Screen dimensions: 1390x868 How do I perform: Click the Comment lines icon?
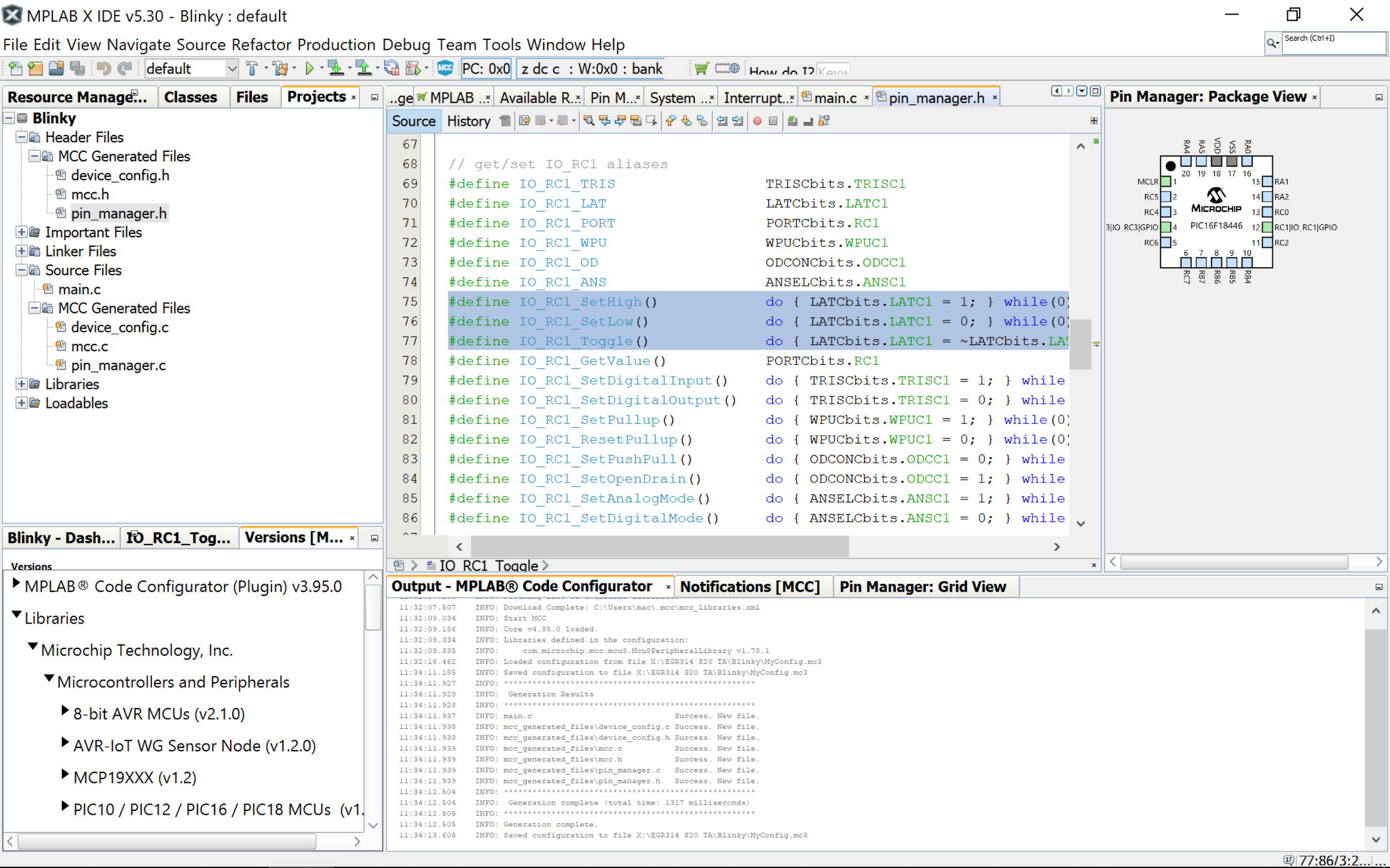pos(793,121)
